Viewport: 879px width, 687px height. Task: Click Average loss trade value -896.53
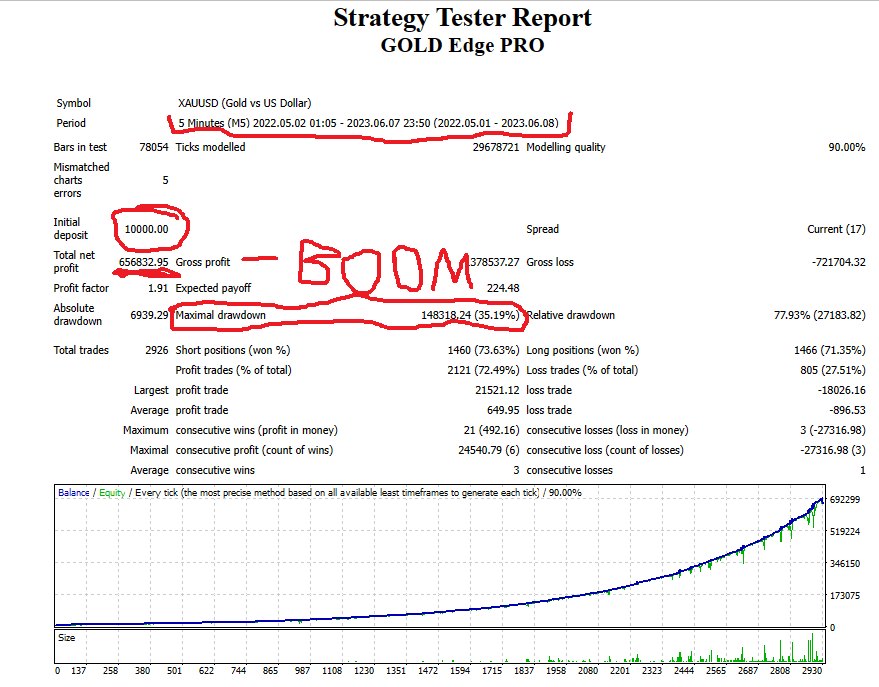tap(846, 410)
